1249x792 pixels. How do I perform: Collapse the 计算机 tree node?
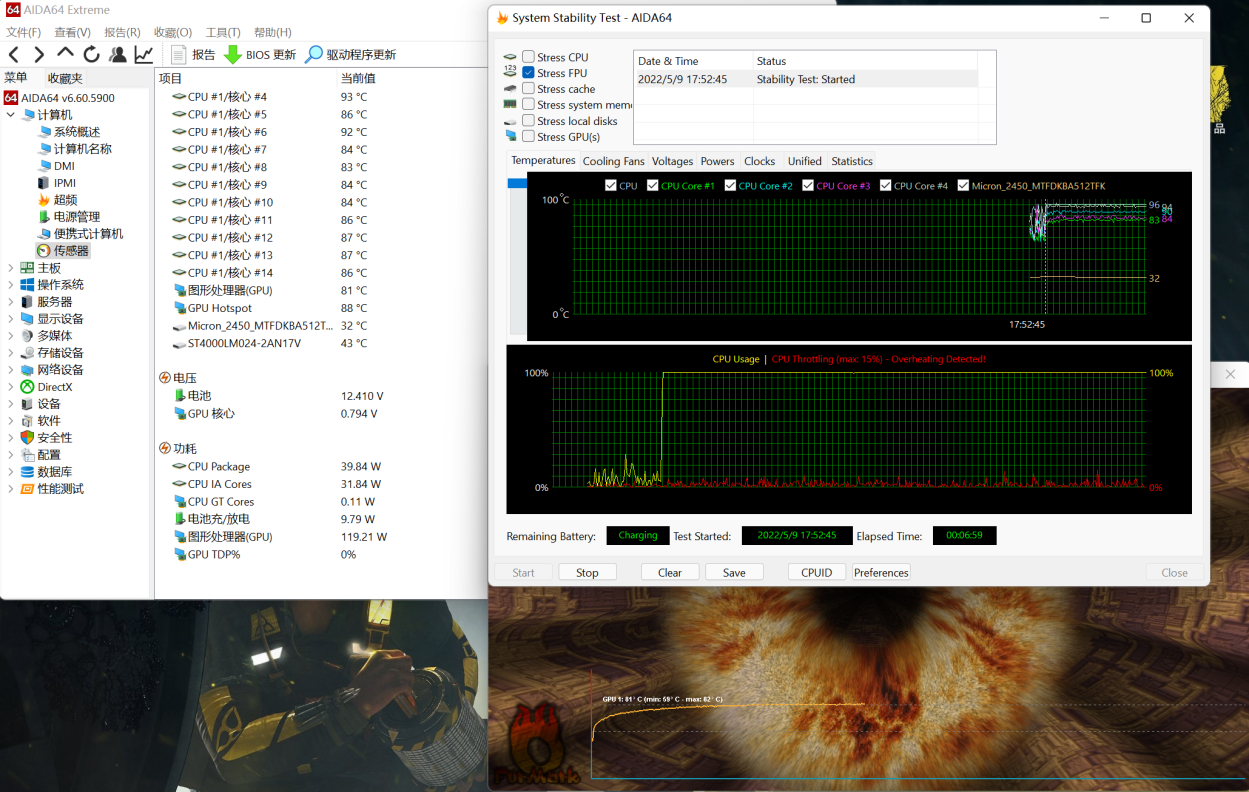click(x=11, y=115)
